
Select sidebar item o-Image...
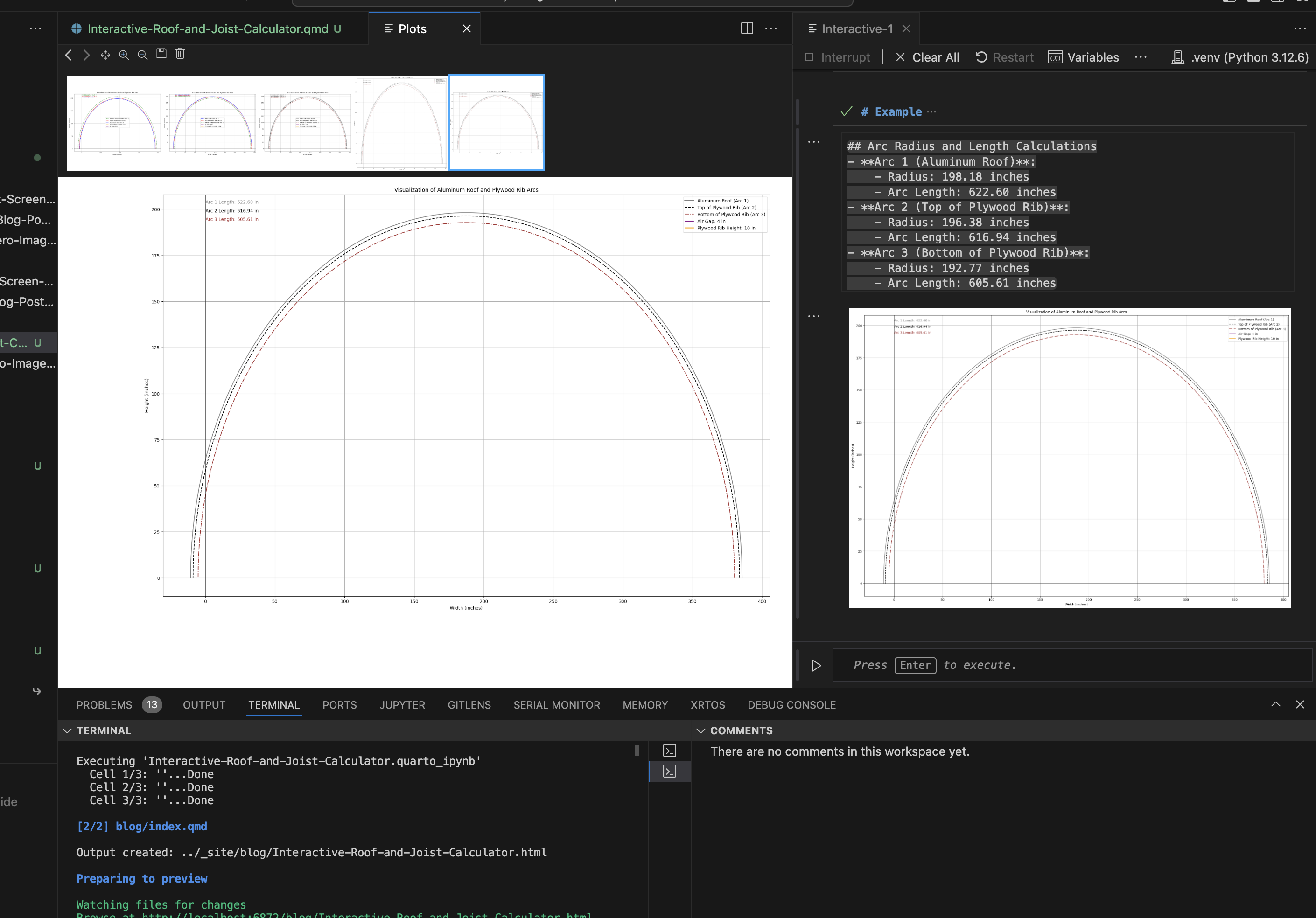point(28,363)
